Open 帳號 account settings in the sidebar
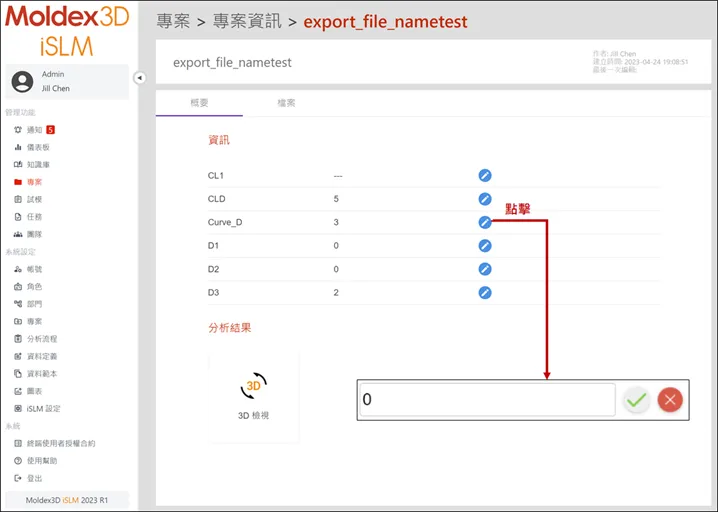Viewport: 718px width, 512px height. pyautogui.click(x=28, y=269)
